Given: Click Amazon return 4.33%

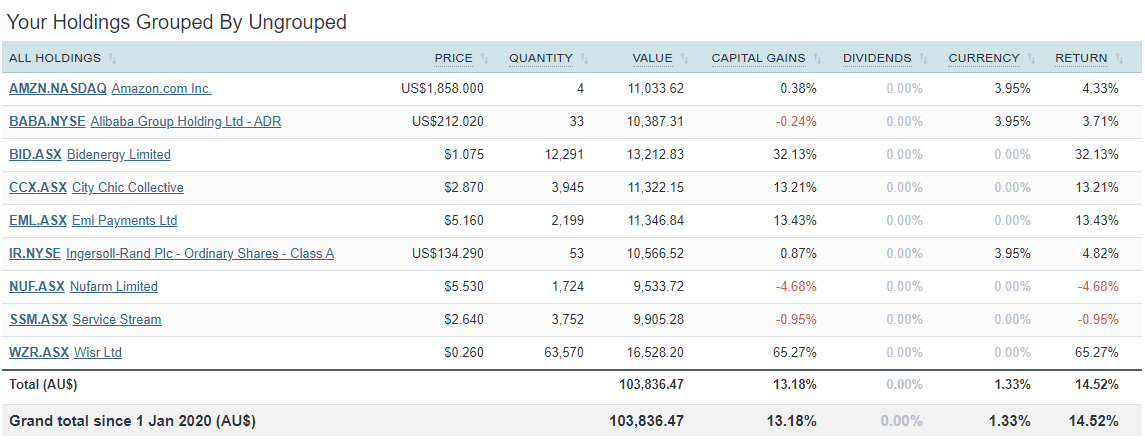Looking at the screenshot, I should 1100,89.
